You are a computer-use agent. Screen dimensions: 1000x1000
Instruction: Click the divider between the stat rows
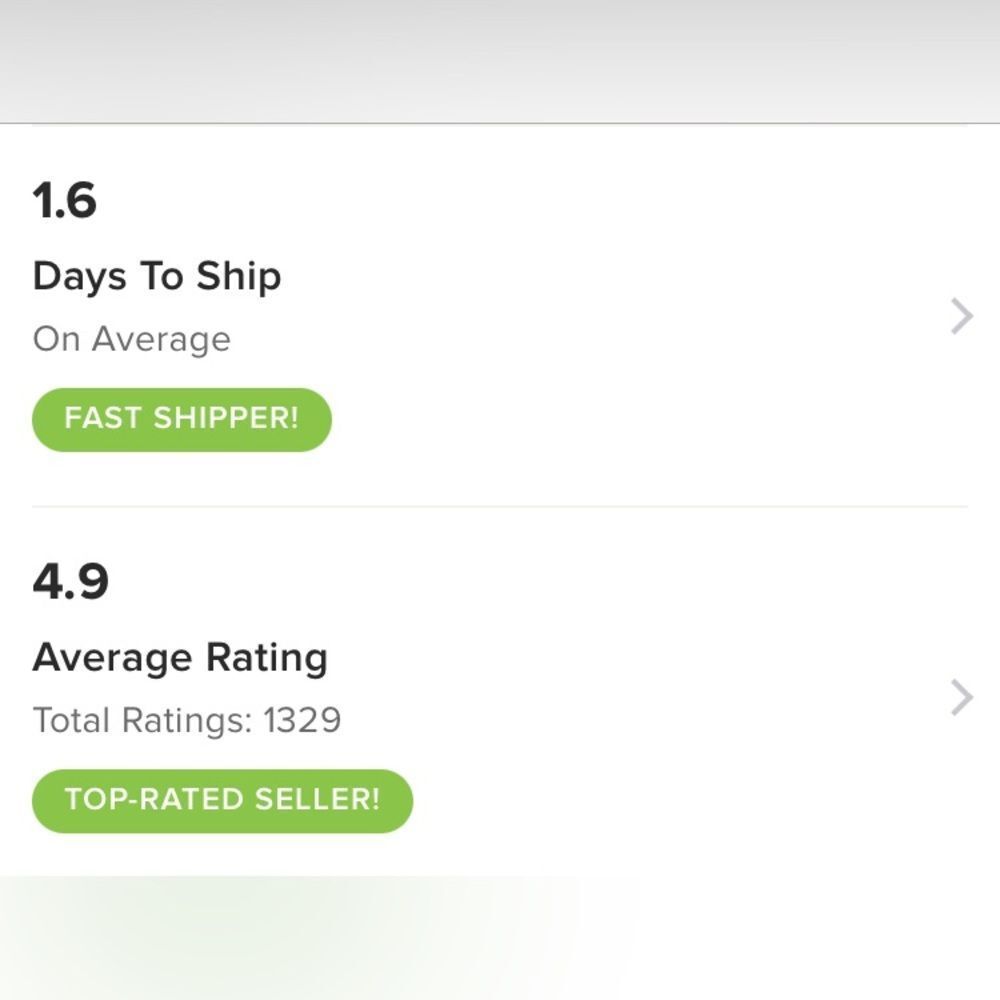point(500,507)
